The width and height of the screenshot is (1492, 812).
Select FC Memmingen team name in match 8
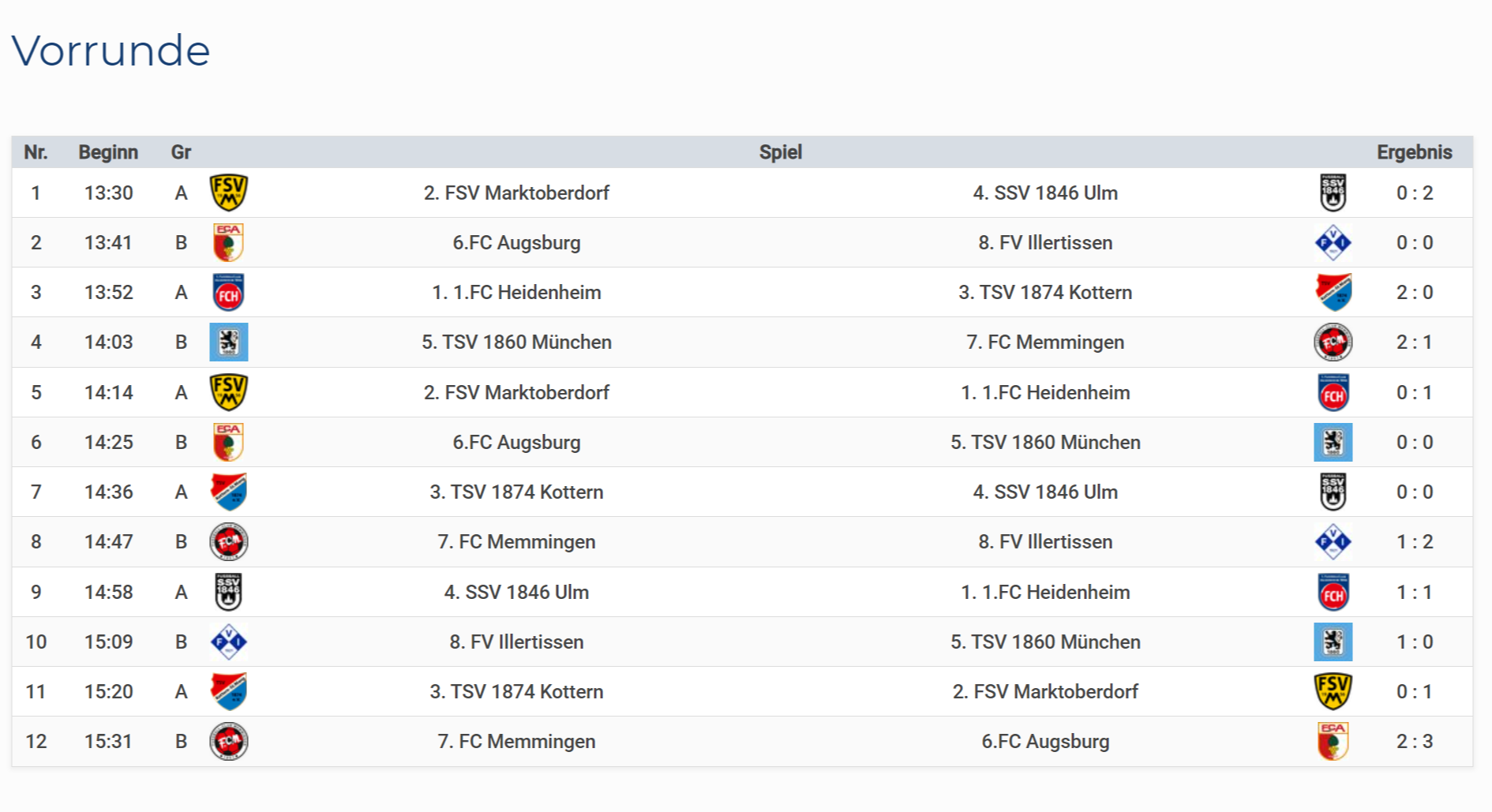516,542
